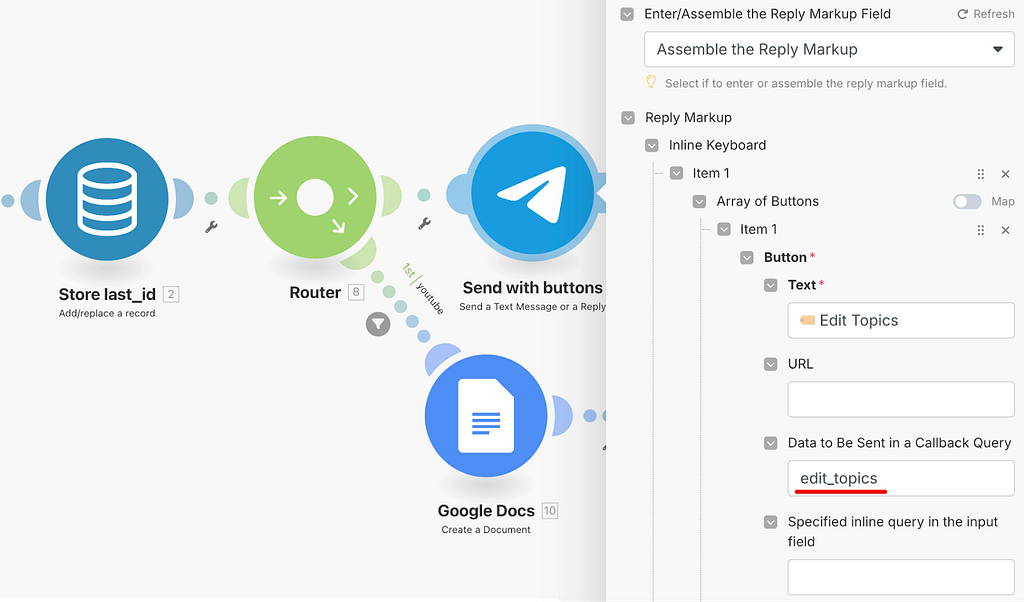This screenshot has width=1024, height=602.
Task: Open the filter icon on the youtube route
Action: (x=378, y=324)
